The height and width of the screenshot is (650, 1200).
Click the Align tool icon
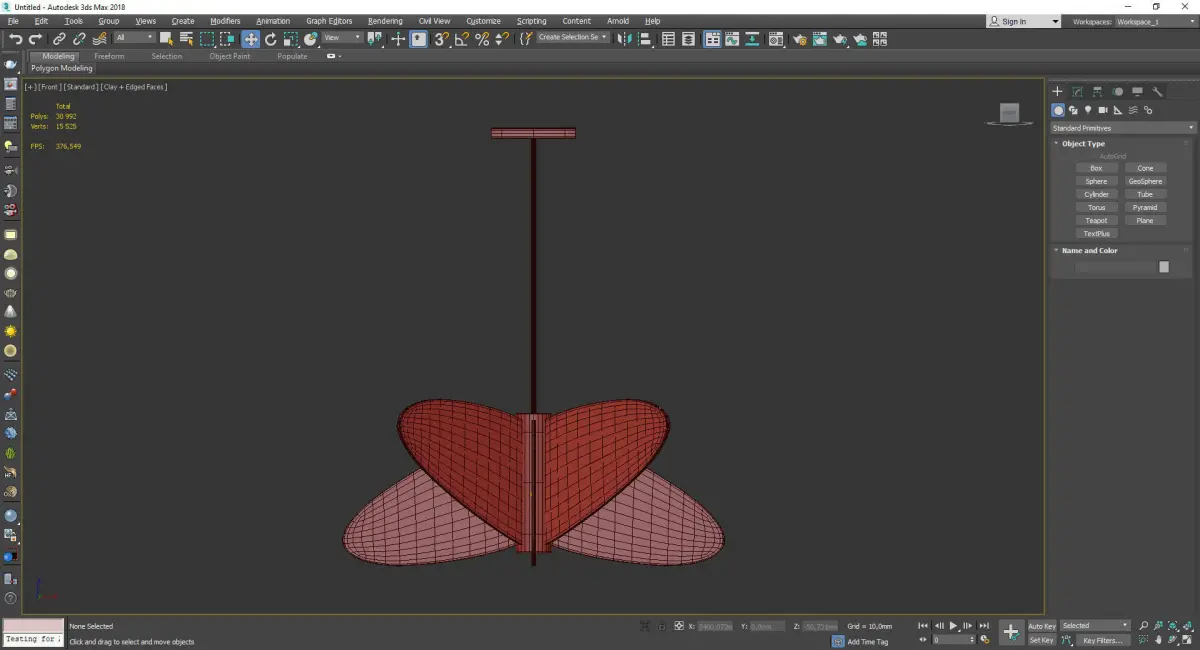[644, 39]
